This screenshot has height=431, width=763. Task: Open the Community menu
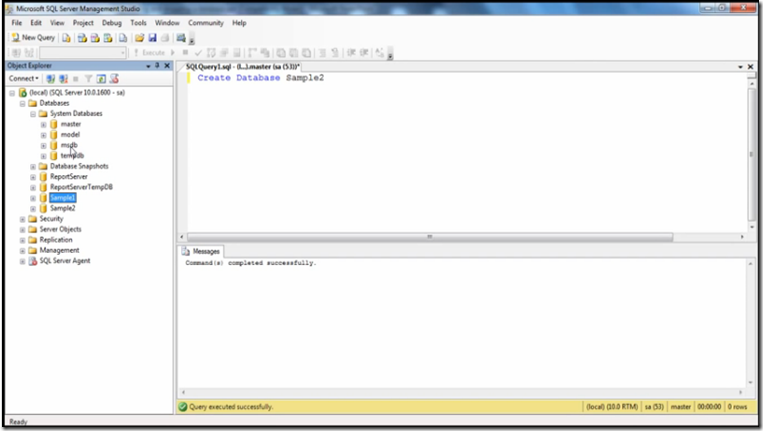pos(206,23)
